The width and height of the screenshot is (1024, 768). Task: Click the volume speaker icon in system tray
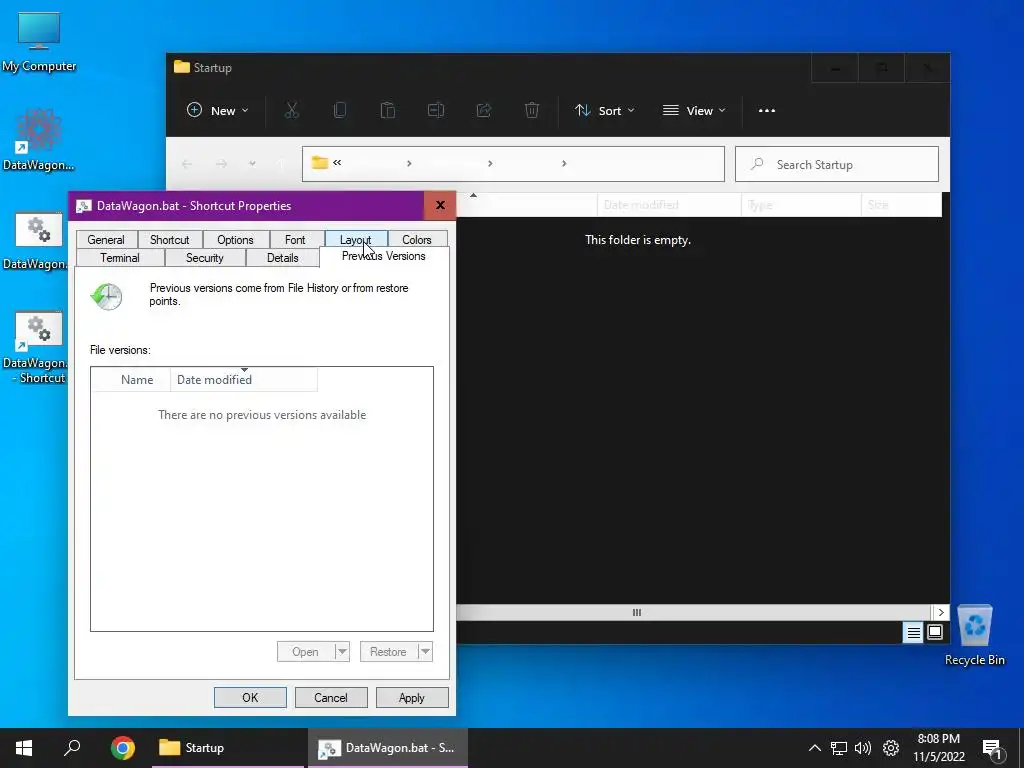(863, 748)
